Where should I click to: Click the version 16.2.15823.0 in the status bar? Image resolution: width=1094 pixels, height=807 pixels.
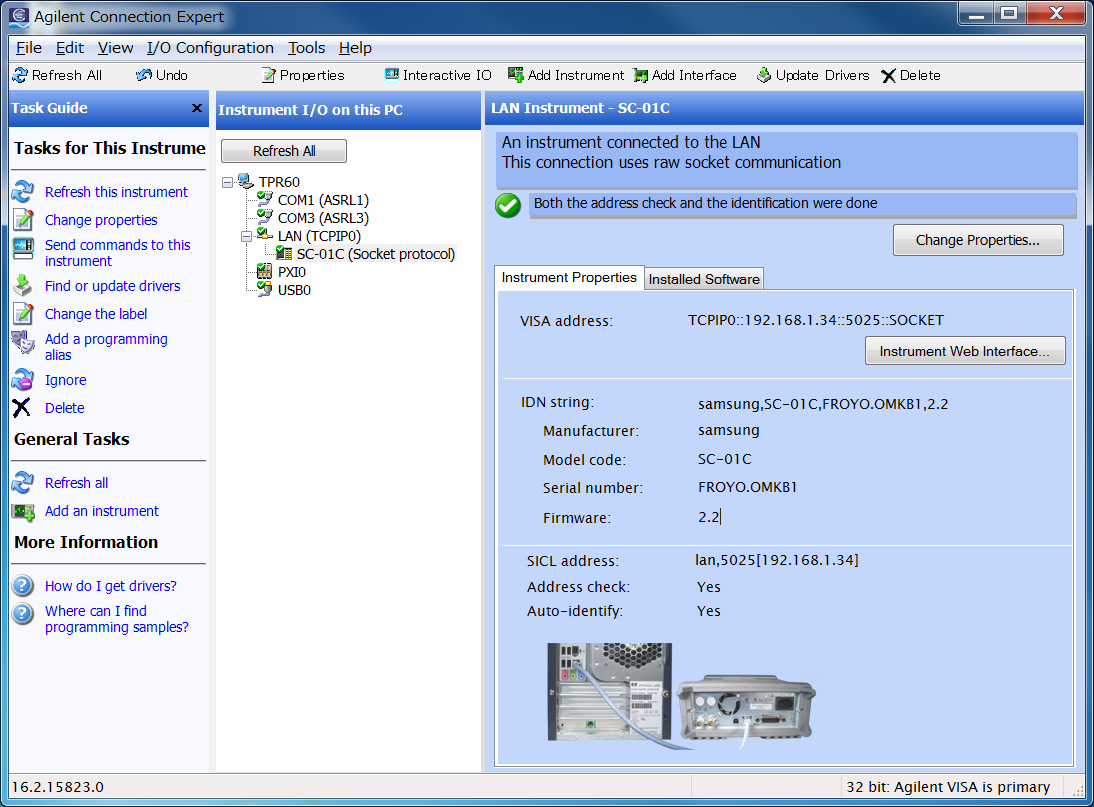coord(58,787)
